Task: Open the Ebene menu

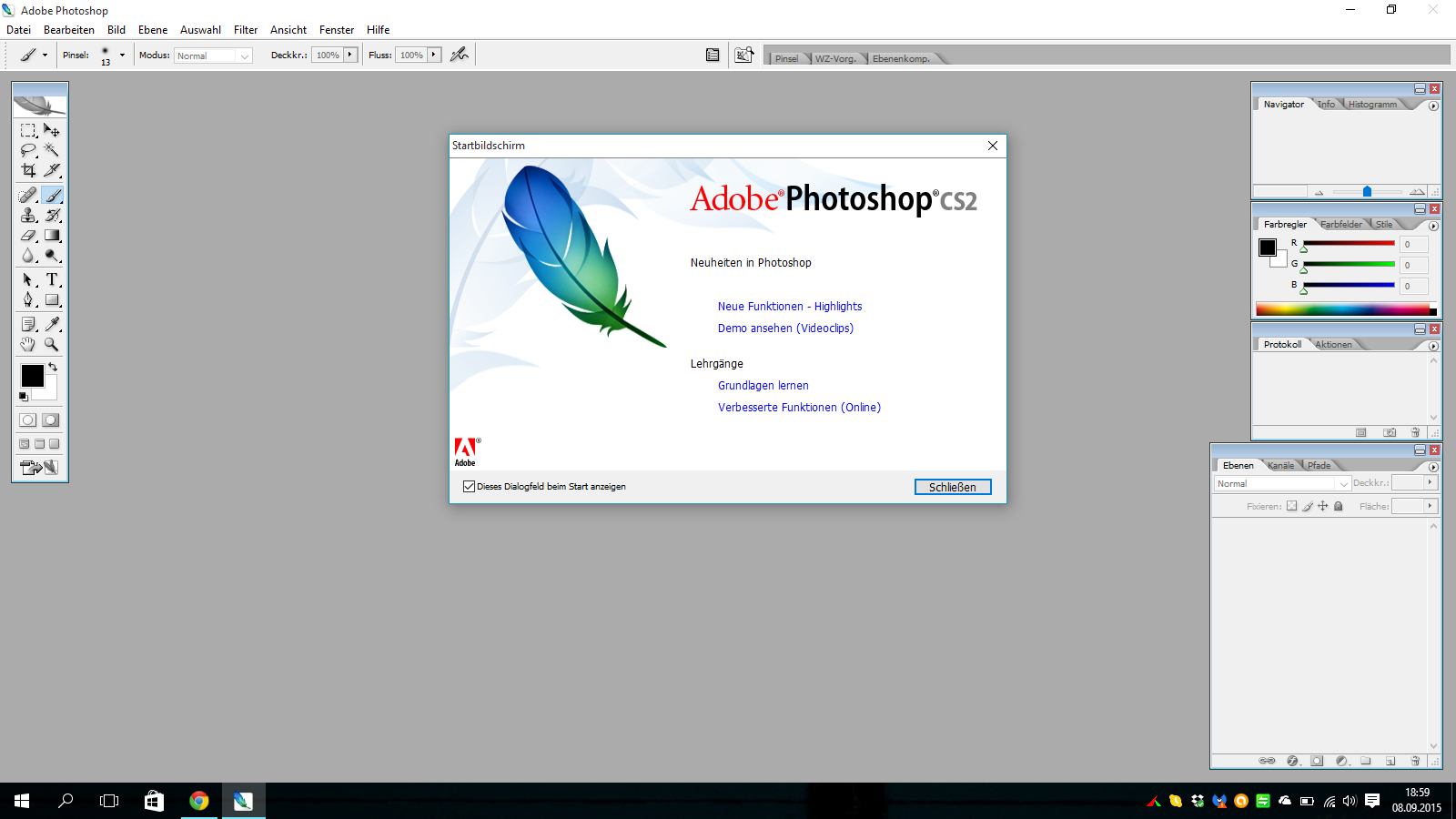Action: pyautogui.click(x=153, y=30)
